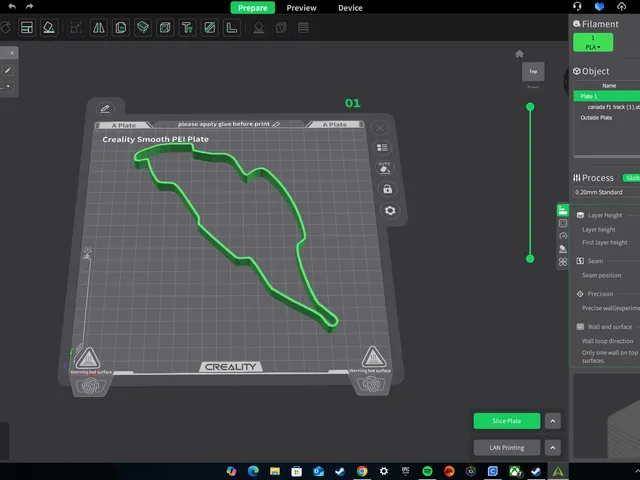The height and width of the screenshot is (480, 640).
Task: Click the blue model library icon in top bar
Action: tap(599, 7)
